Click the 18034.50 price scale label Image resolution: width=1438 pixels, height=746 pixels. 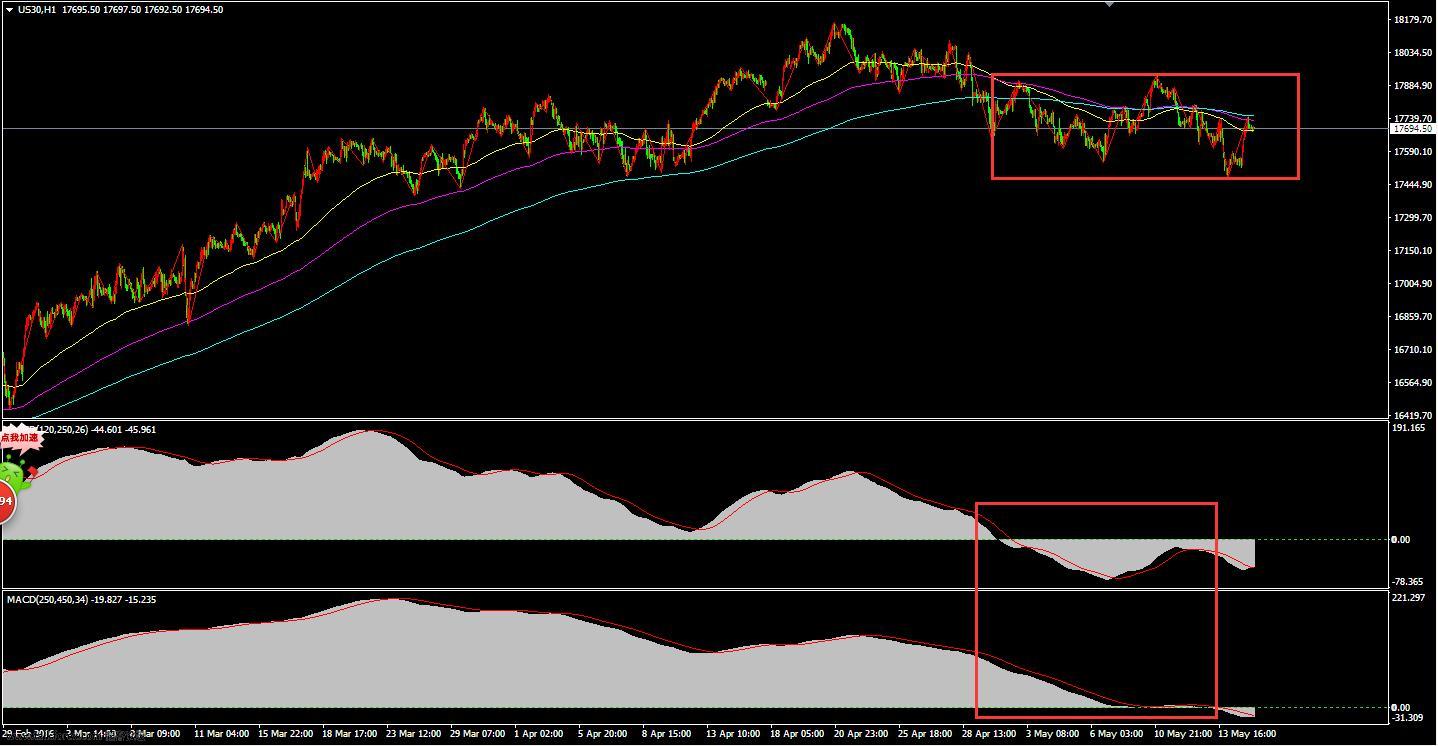(x=1412, y=52)
